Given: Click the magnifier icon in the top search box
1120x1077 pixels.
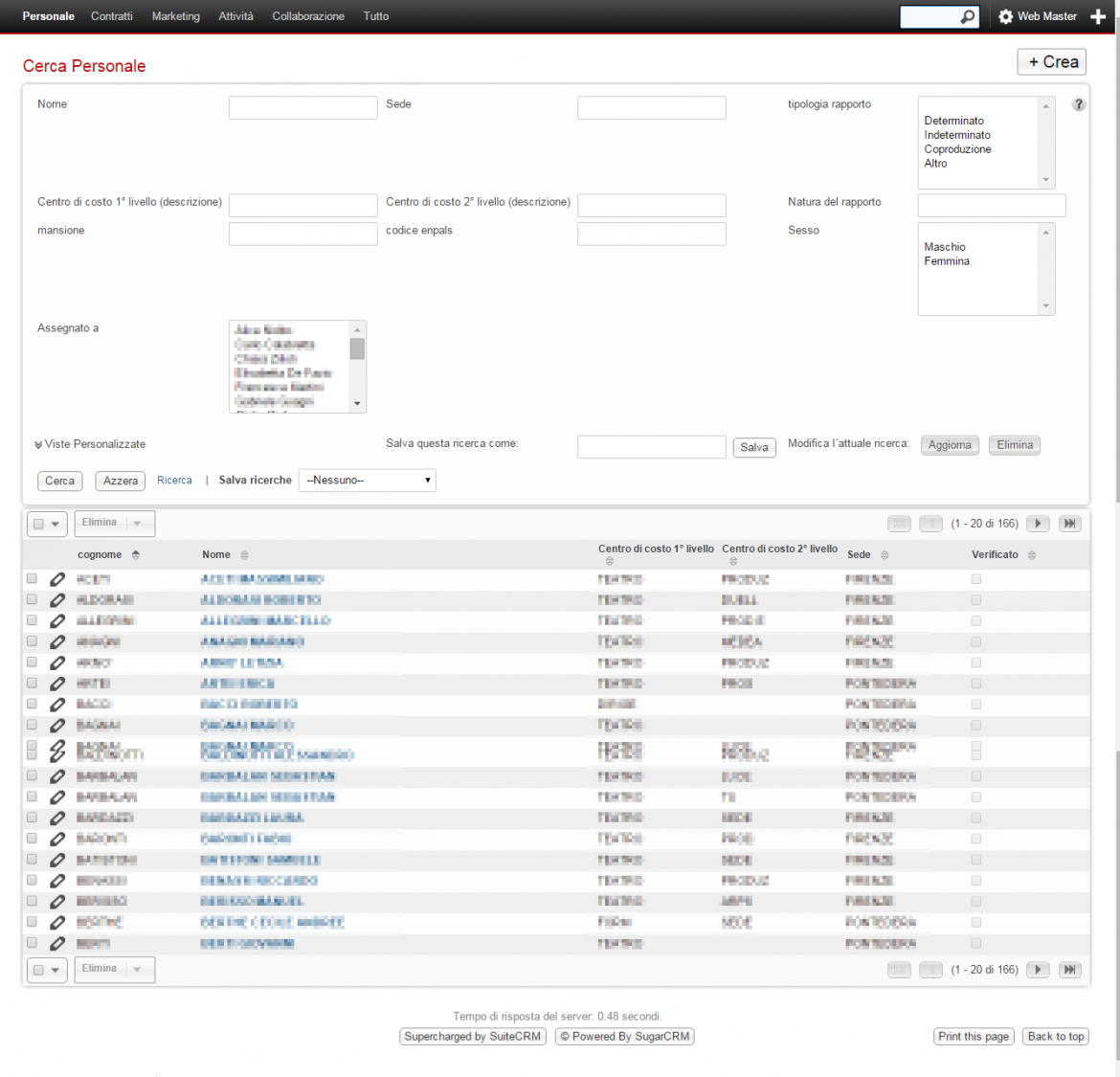Looking at the screenshot, I should pos(967,16).
